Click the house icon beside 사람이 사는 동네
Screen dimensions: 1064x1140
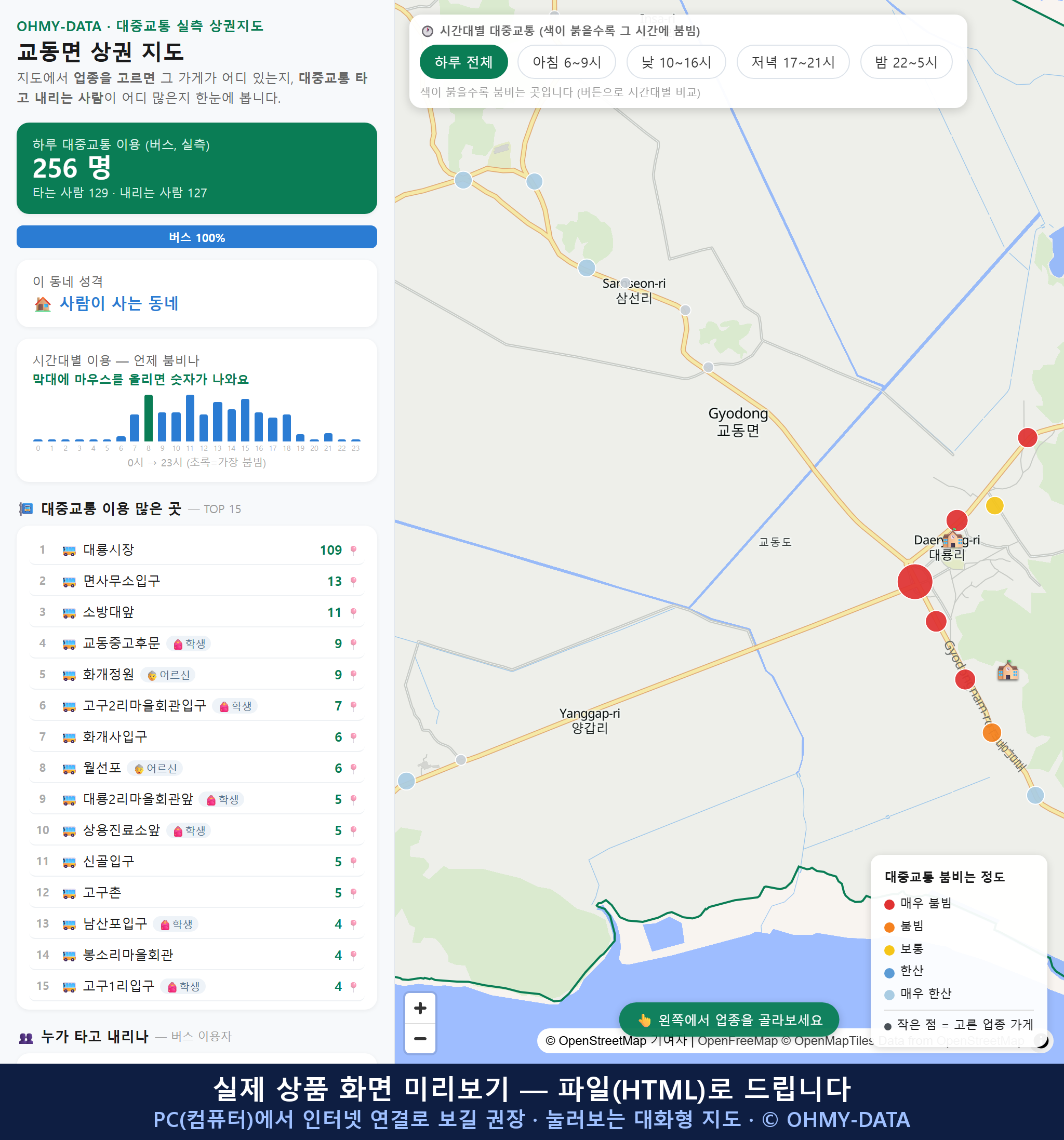[x=43, y=303]
